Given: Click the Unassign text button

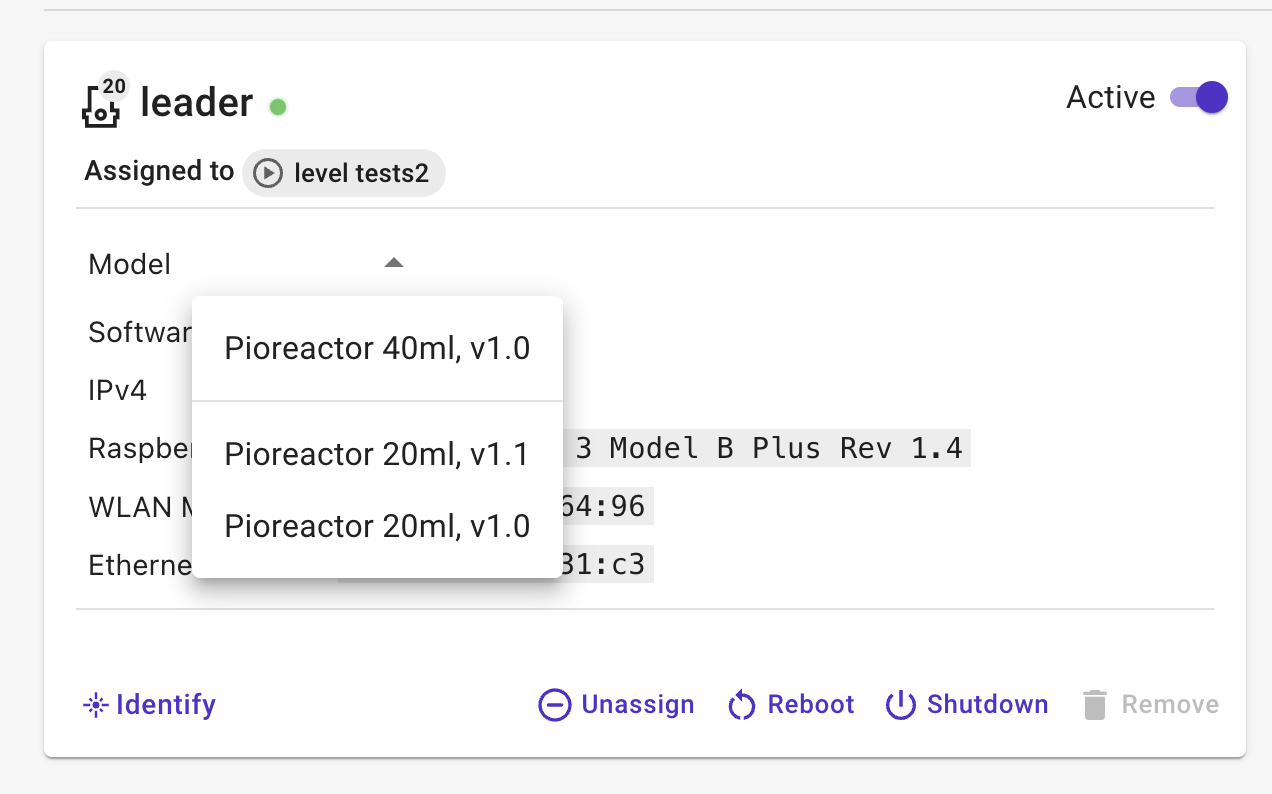Looking at the screenshot, I should click(638, 705).
